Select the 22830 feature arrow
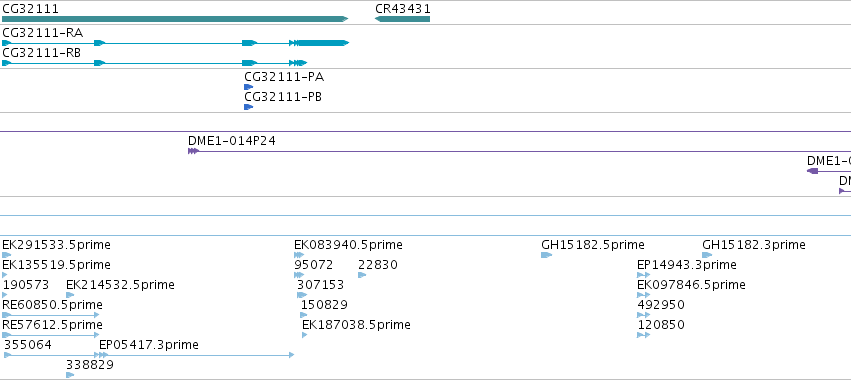Screen dimensions: 851x380 tap(363, 275)
